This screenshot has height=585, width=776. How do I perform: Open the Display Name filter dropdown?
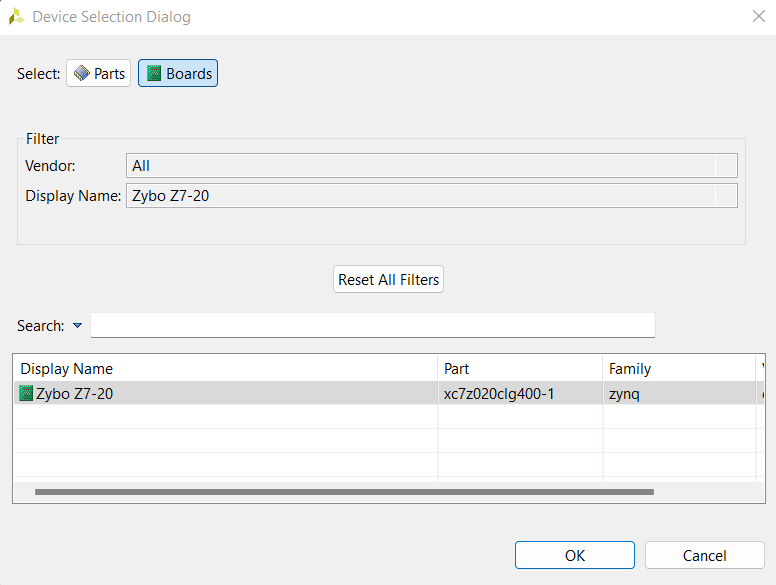[726, 196]
